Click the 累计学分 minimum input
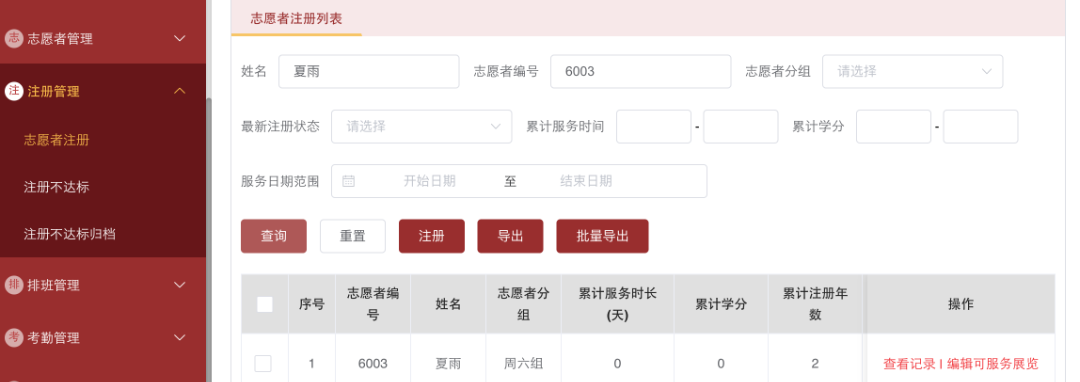 pyautogui.click(x=893, y=127)
